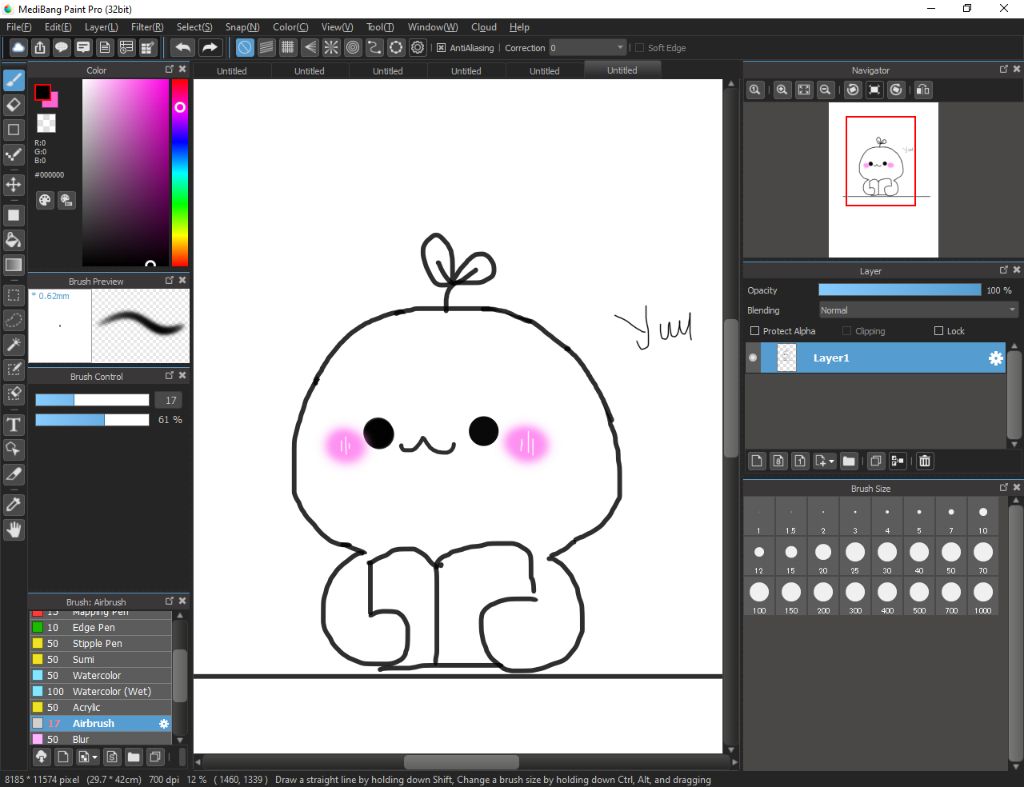Image resolution: width=1024 pixels, height=787 pixels.
Task: Open the Correction dropdown
Action: tap(587, 48)
